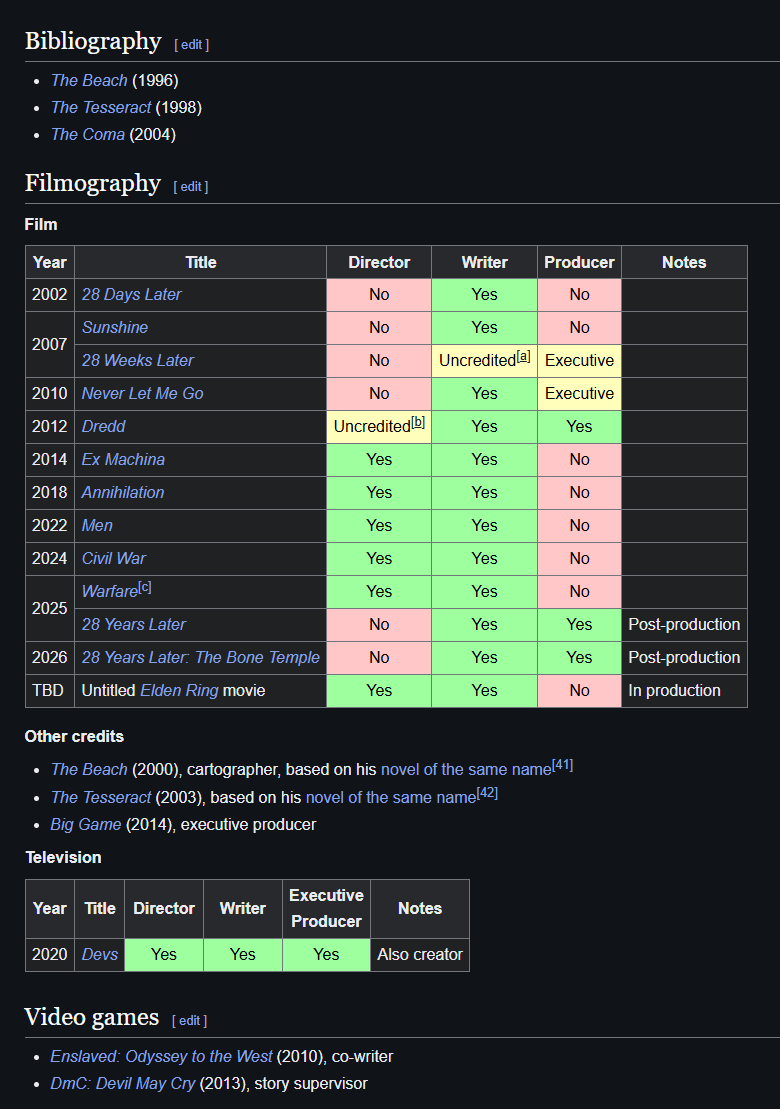Select the TBD year cell
The height and width of the screenshot is (1109, 780).
click(50, 691)
